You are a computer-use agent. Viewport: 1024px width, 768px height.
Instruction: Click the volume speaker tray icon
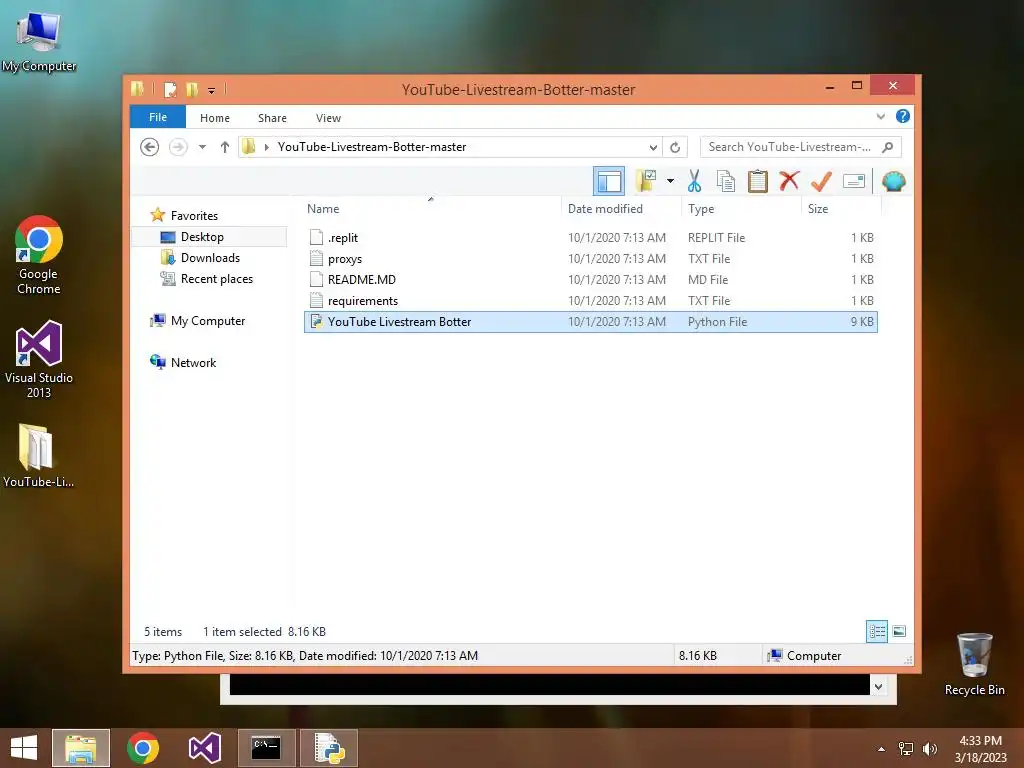click(929, 749)
